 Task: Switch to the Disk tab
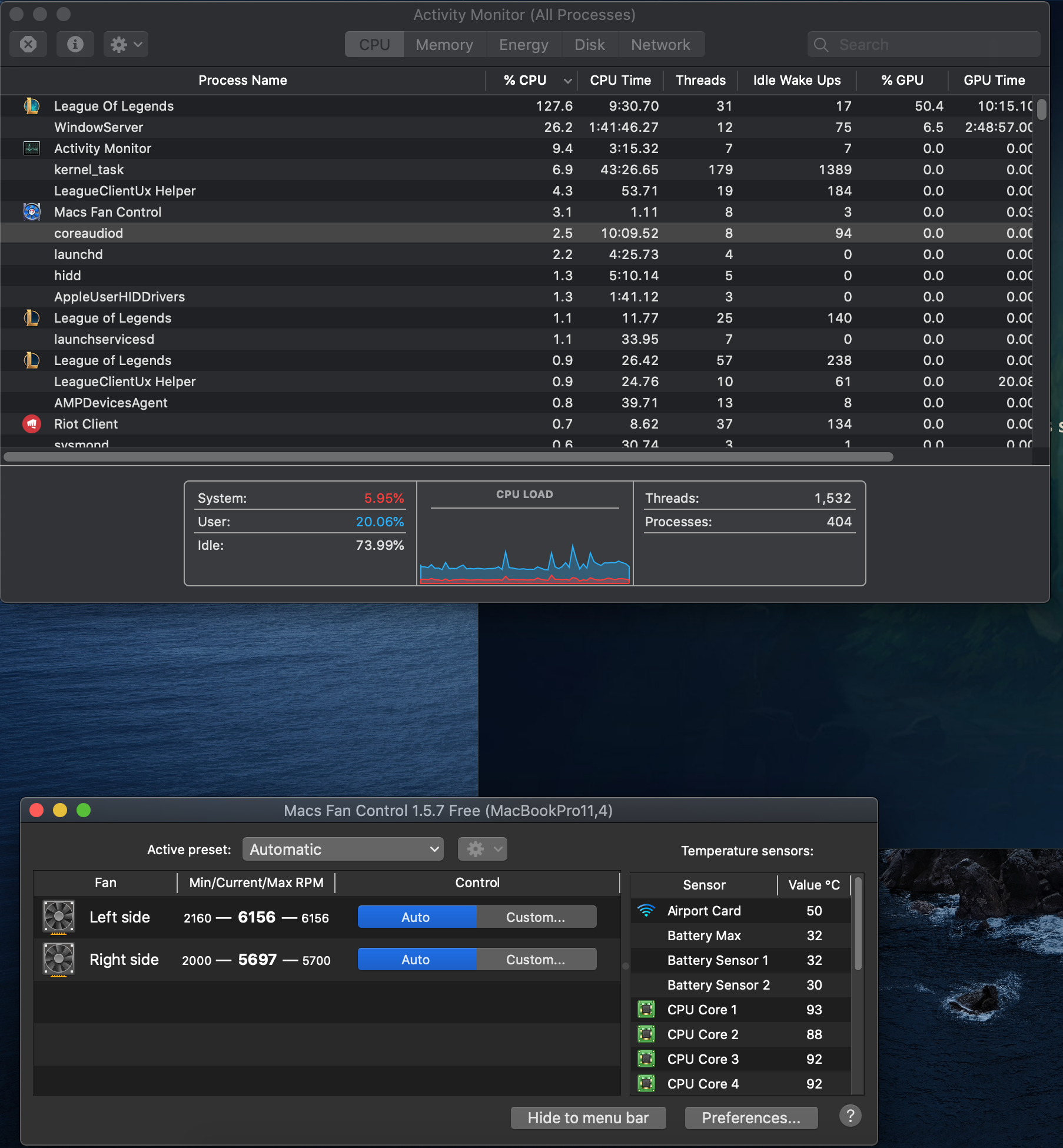(590, 45)
